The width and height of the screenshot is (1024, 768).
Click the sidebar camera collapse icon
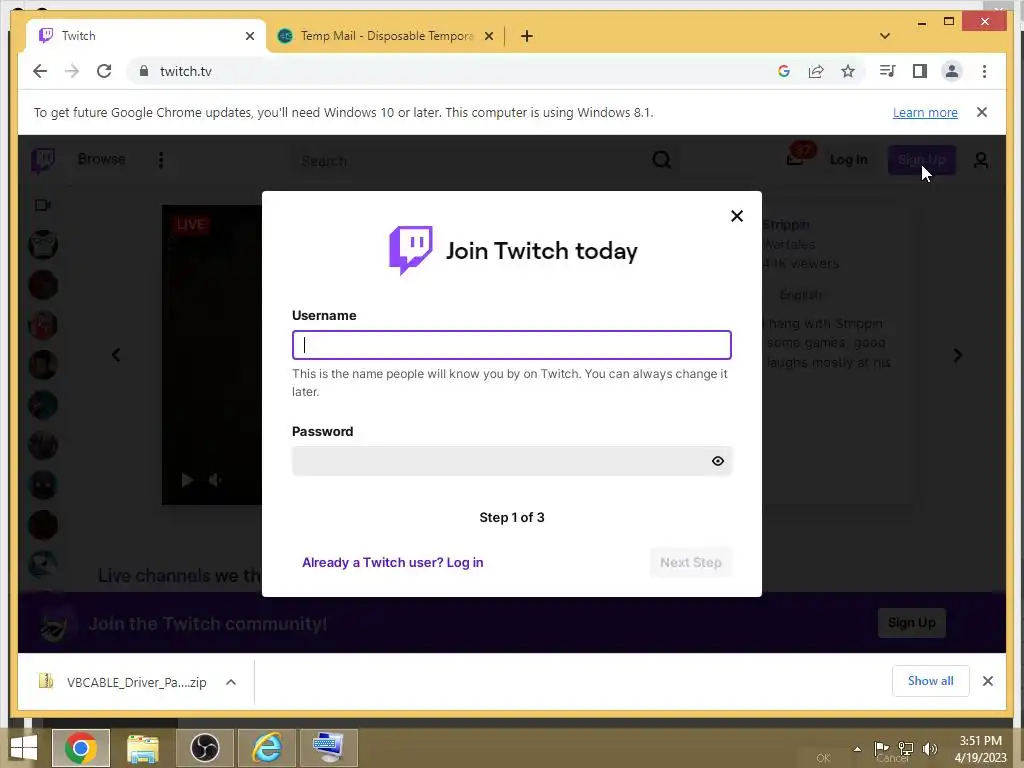[42, 205]
